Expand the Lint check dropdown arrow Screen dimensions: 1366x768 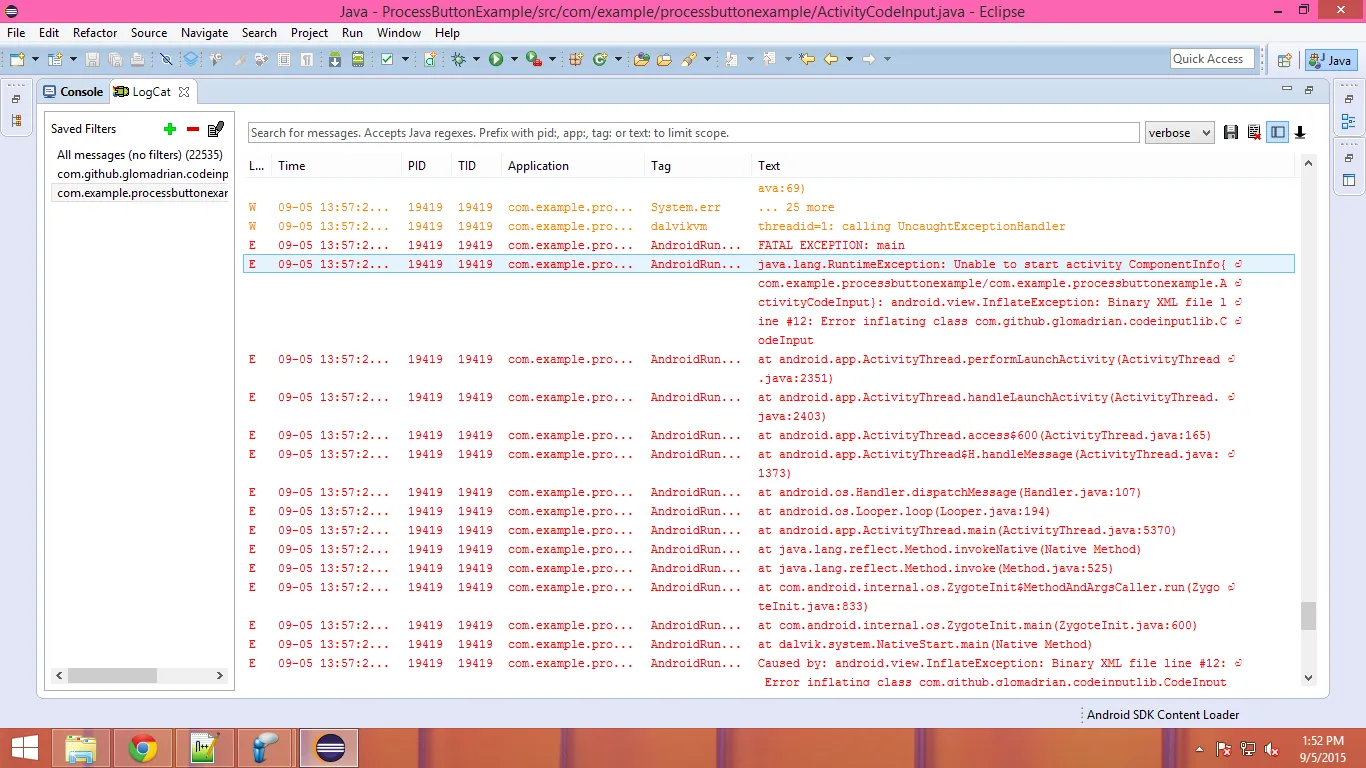405,59
